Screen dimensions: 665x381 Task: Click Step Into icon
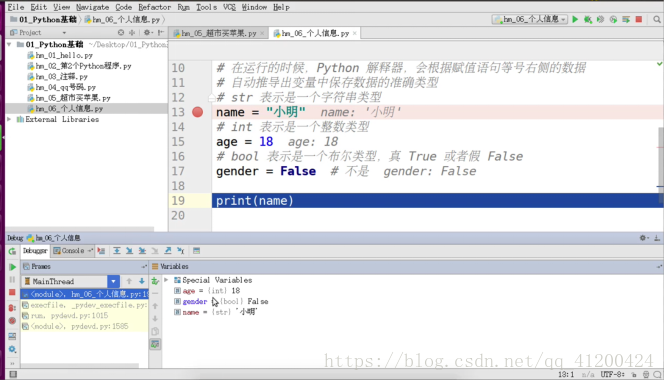129,251
